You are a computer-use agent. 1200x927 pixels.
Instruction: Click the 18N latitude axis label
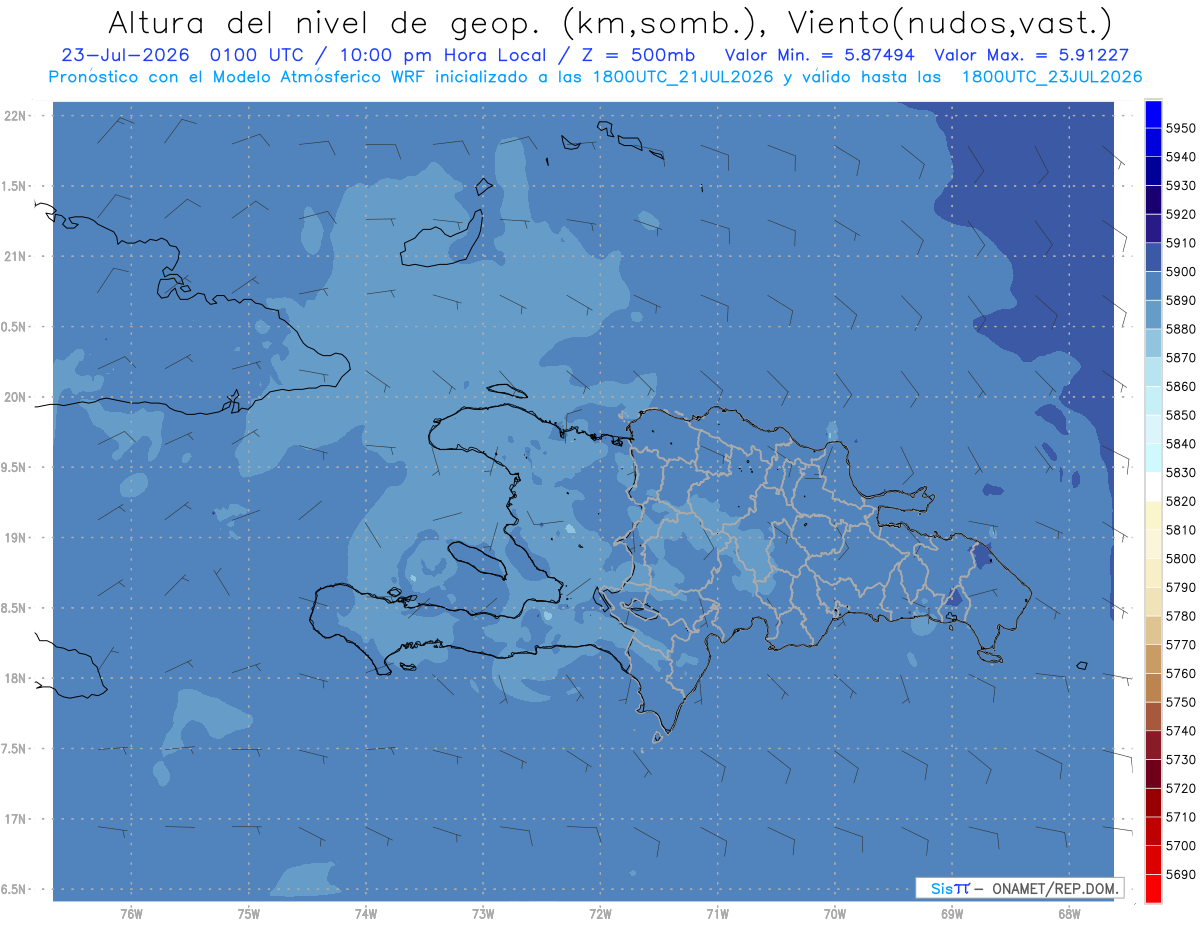pos(15,678)
